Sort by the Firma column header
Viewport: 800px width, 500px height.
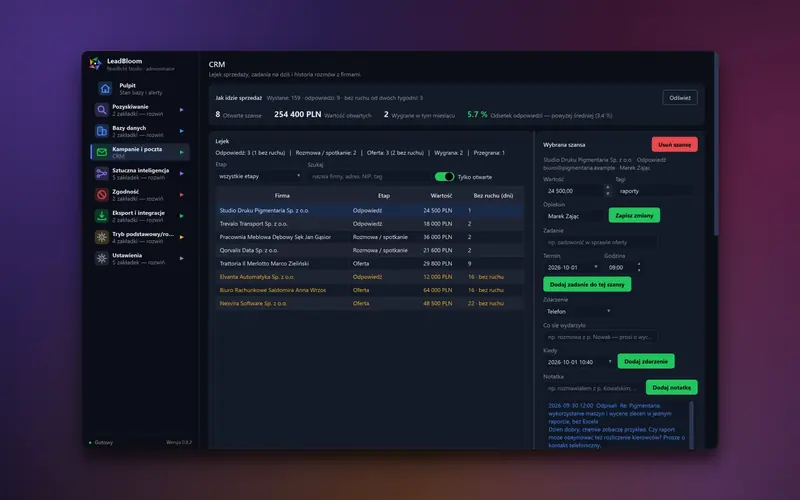pyautogui.click(x=282, y=195)
